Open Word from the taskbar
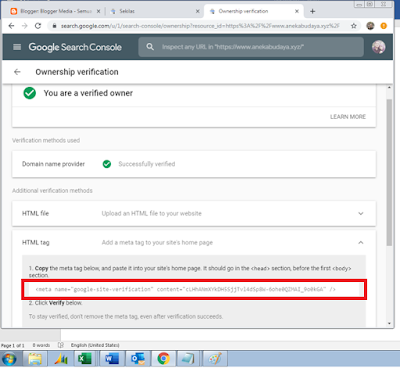 (111, 359)
